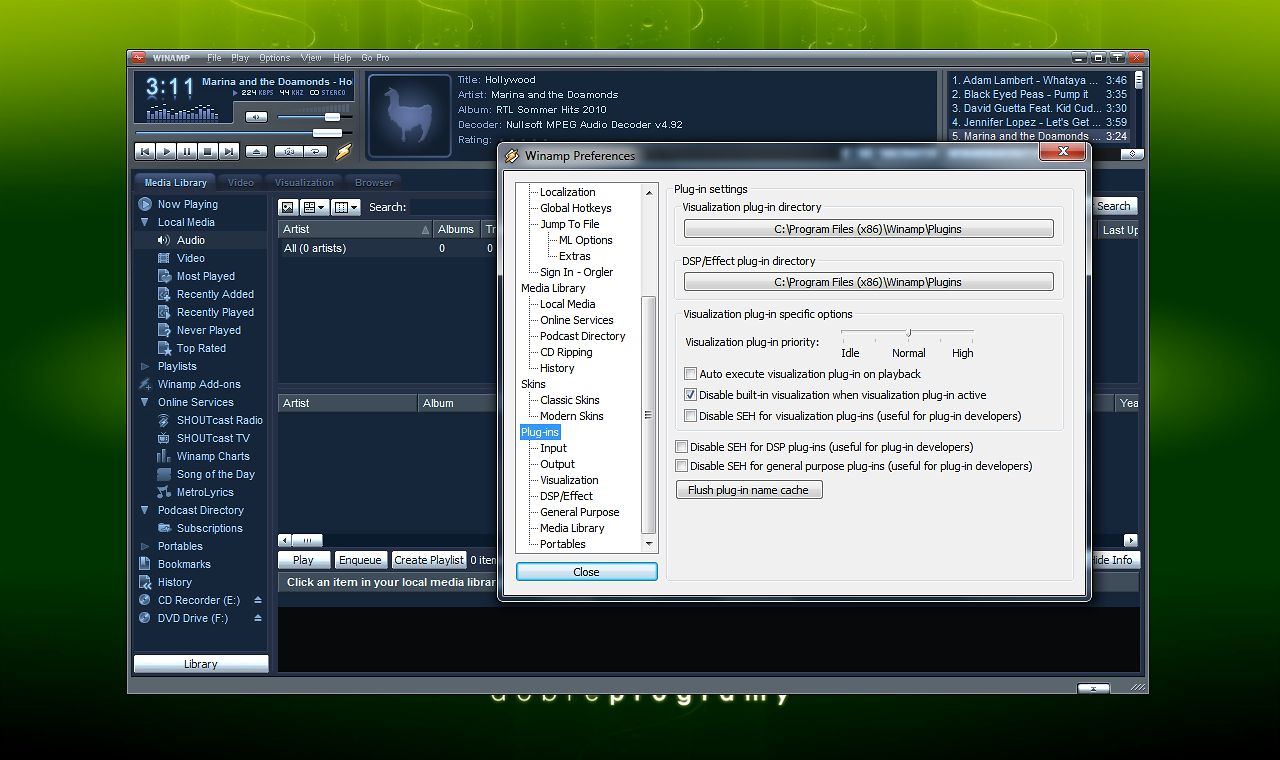Click the Winamp Add-ons icon
This screenshot has width=1280, height=760.
pyautogui.click(x=145, y=384)
